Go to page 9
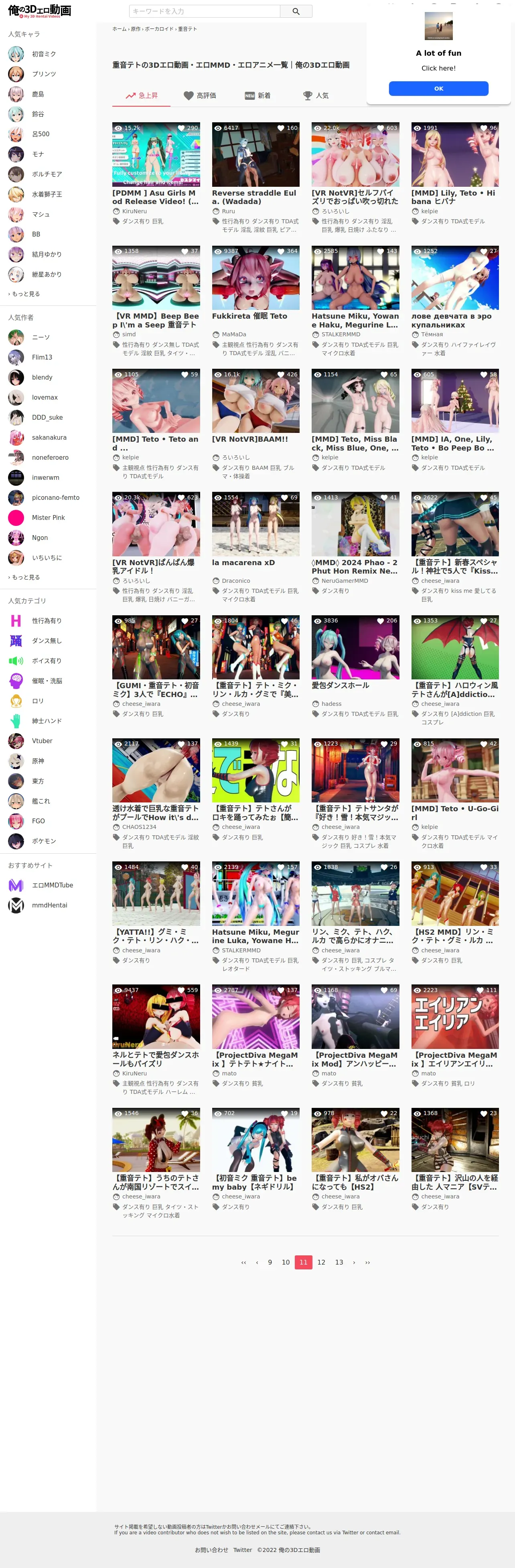 (270, 1263)
